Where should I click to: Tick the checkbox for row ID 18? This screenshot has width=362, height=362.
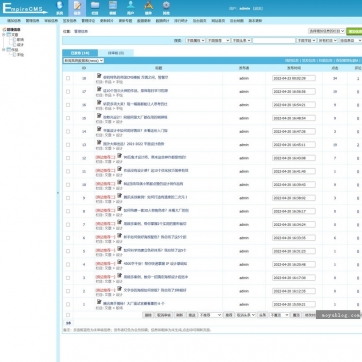68,78
